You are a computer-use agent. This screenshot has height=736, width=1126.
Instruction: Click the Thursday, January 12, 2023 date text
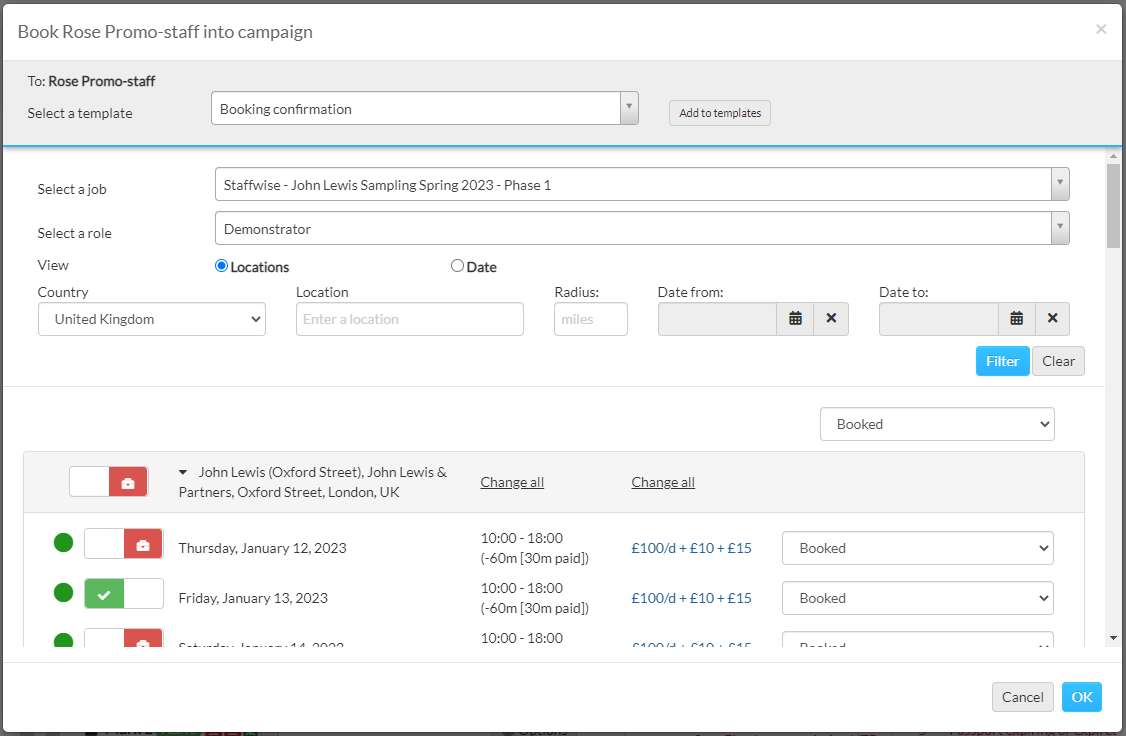tap(262, 548)
